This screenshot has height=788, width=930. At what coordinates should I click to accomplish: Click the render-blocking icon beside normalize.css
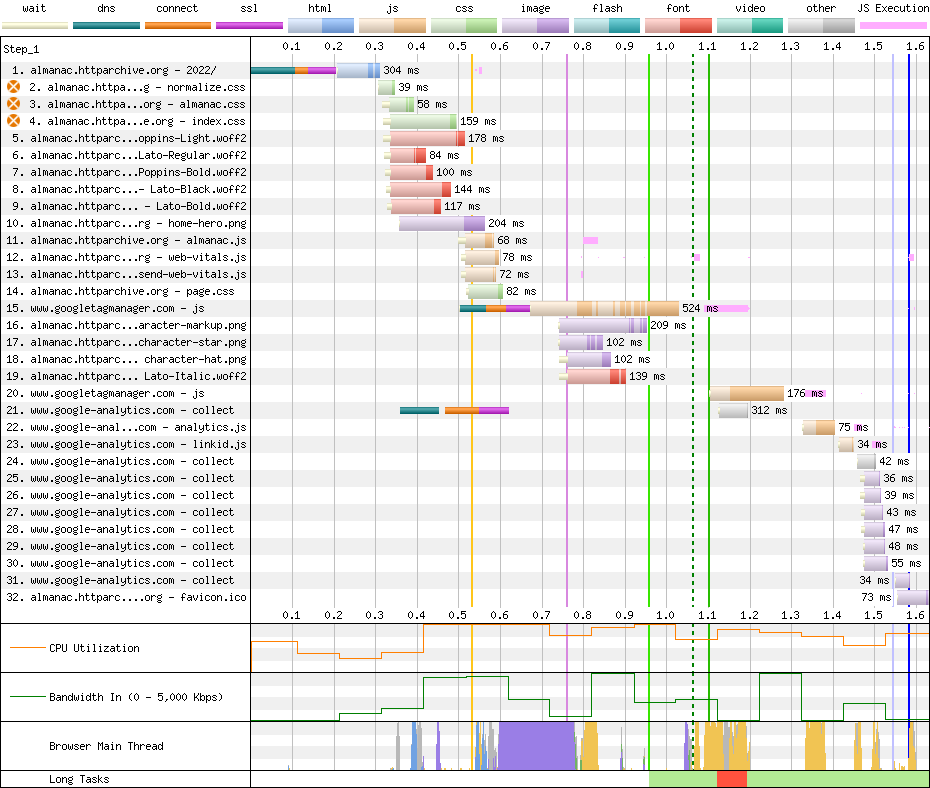[14, 88]
